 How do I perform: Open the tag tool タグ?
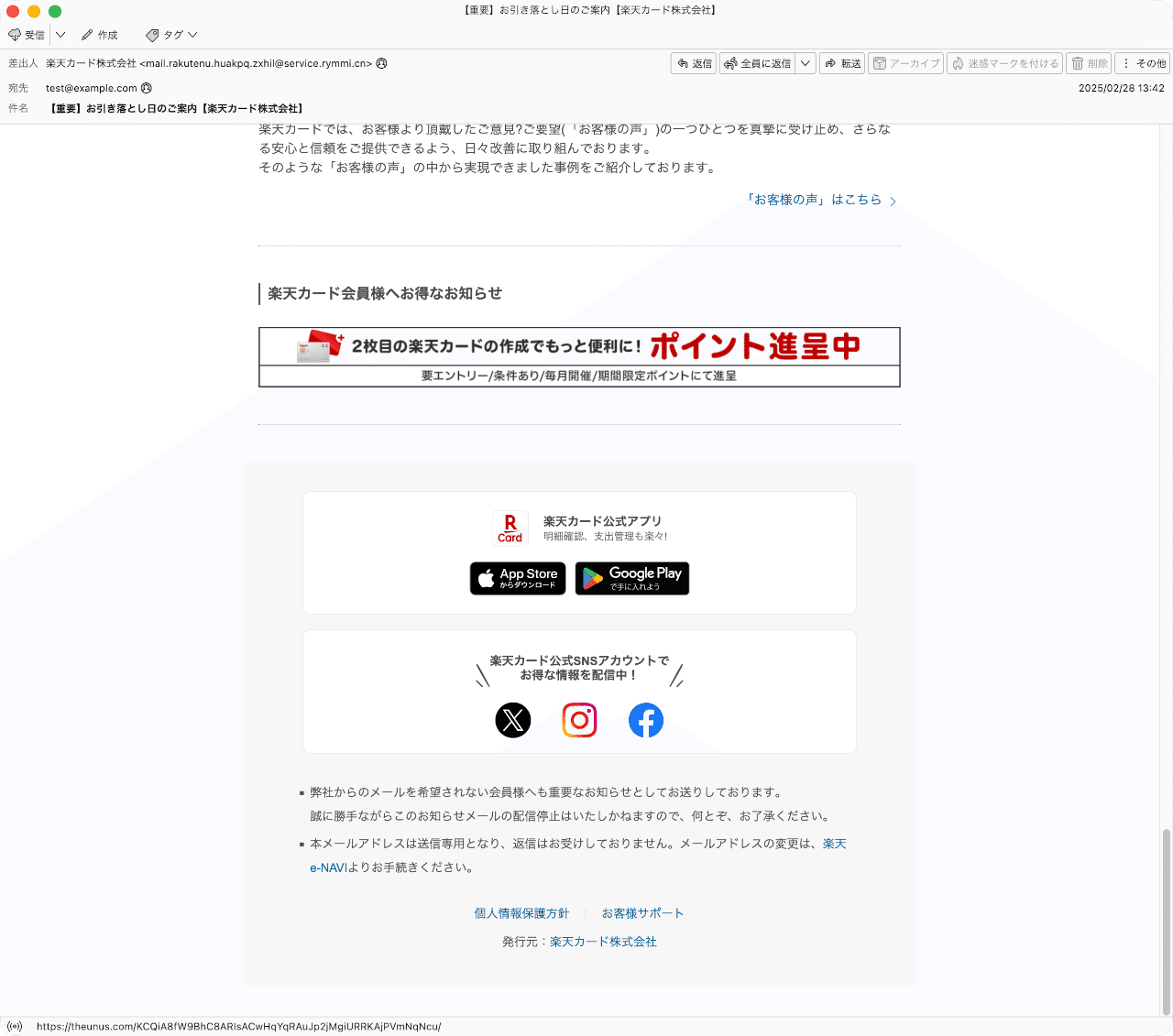[x=165, y=35]
